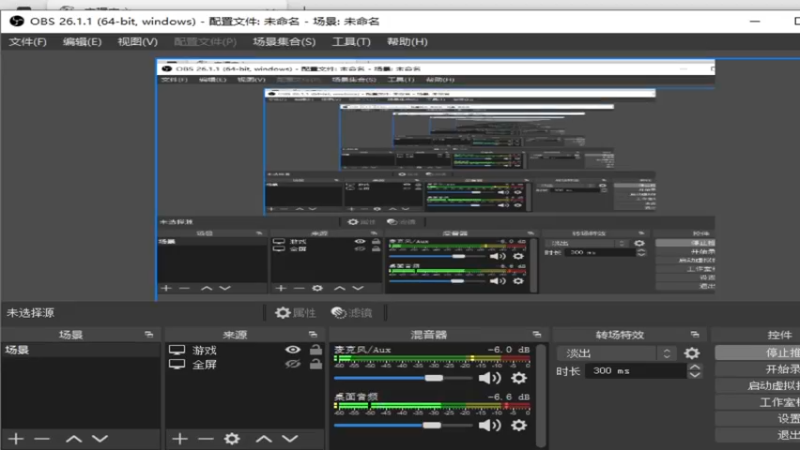Open 麦克风/Aux audio settings gear

click(518, 378)
